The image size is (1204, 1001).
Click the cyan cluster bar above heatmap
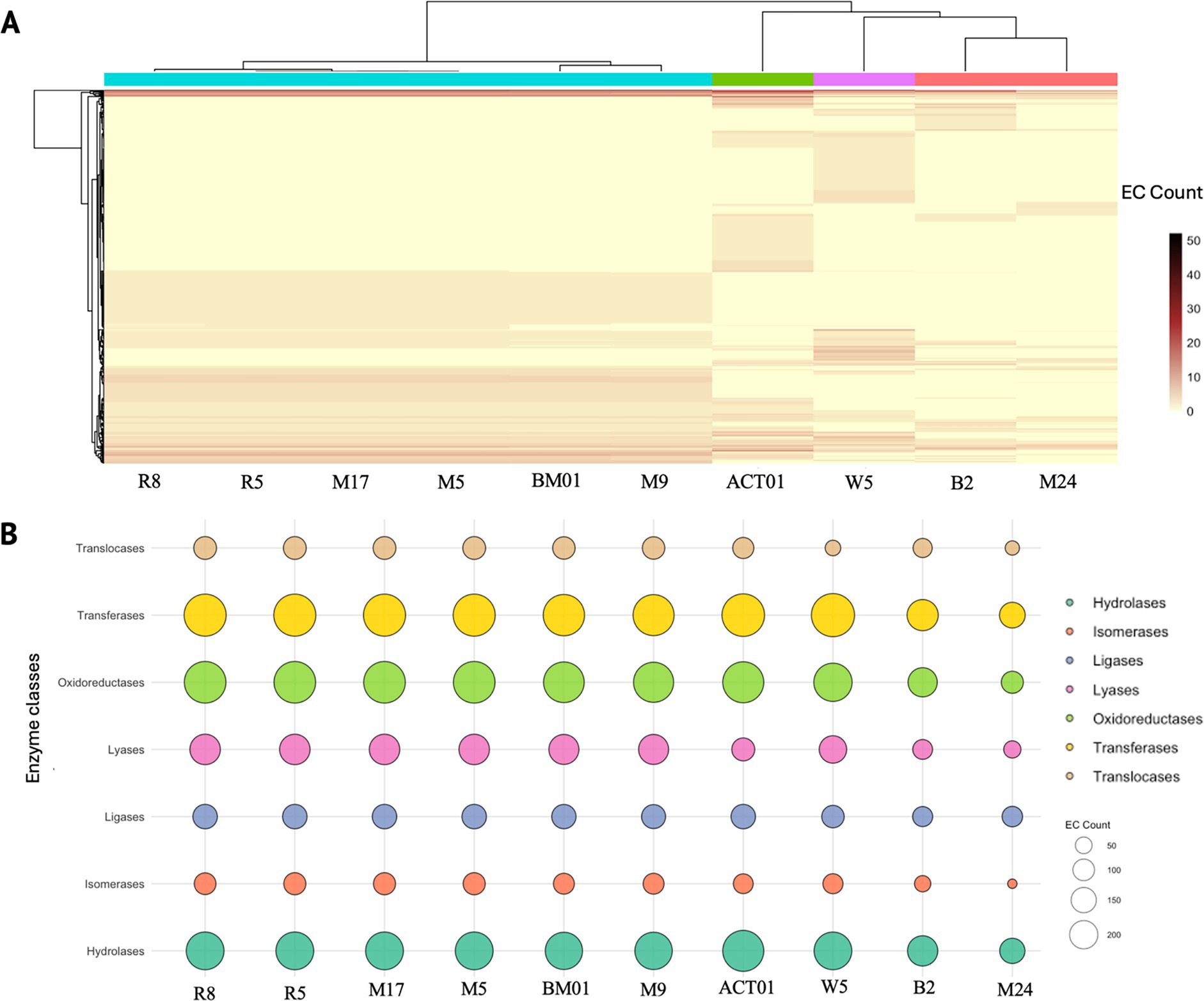pyautogui.click(x=408, y=79)
